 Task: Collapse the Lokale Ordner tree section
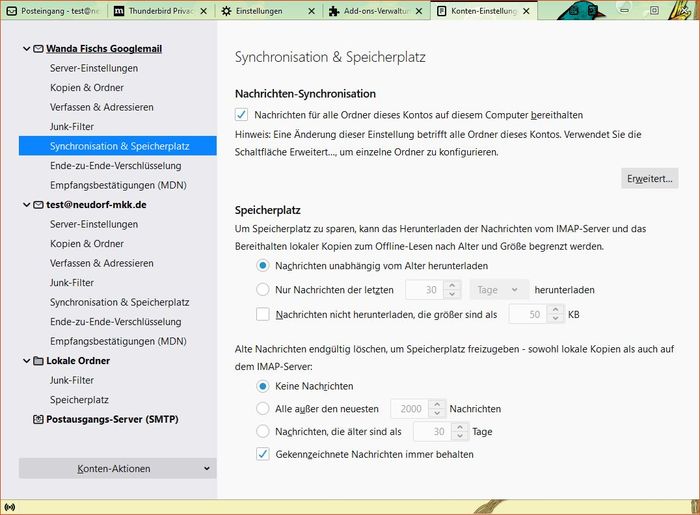(26, 361)
